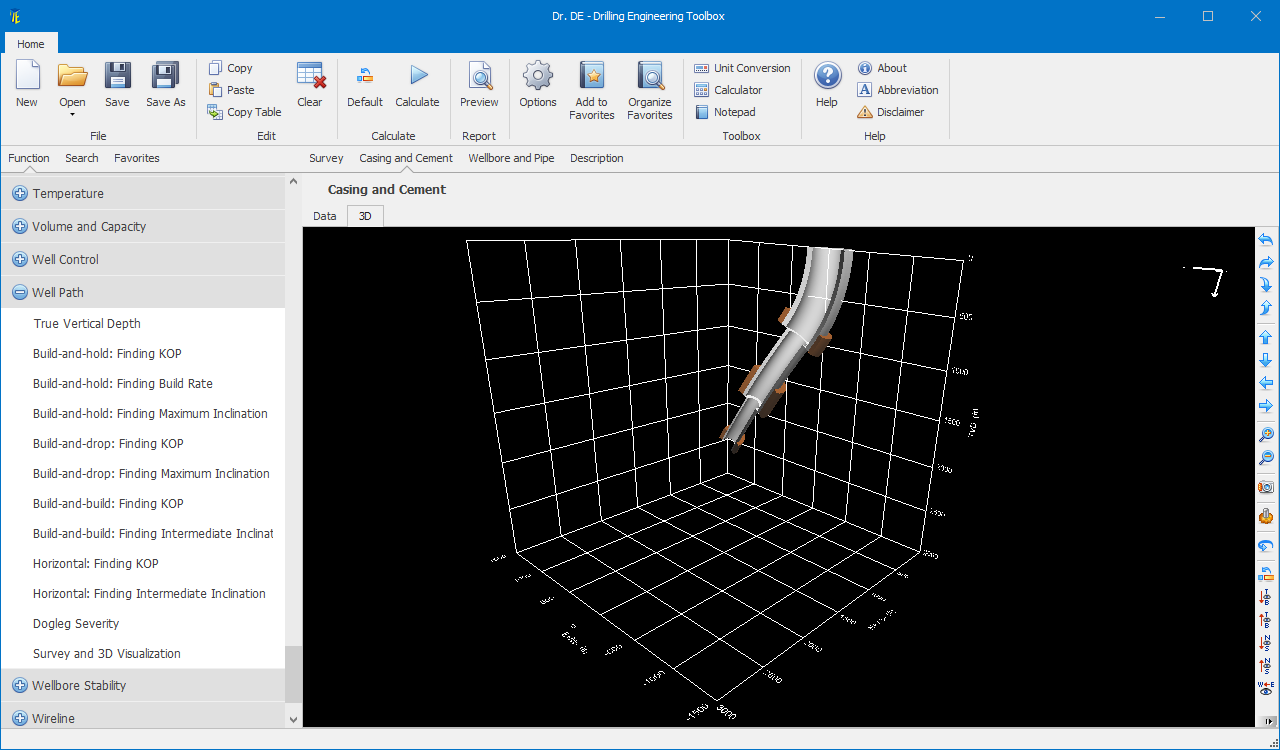Click the zoom in magnifier in 3D toolbar
The width and height of the screenshot is (1280, 750).
(1265, 435)
